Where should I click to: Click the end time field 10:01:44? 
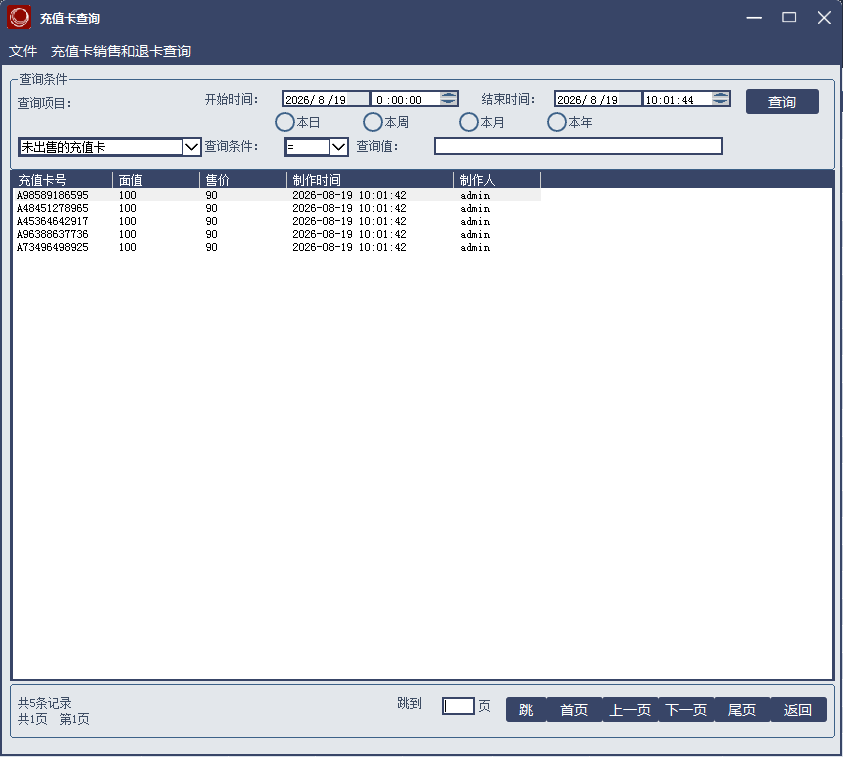tap(677, 99)
